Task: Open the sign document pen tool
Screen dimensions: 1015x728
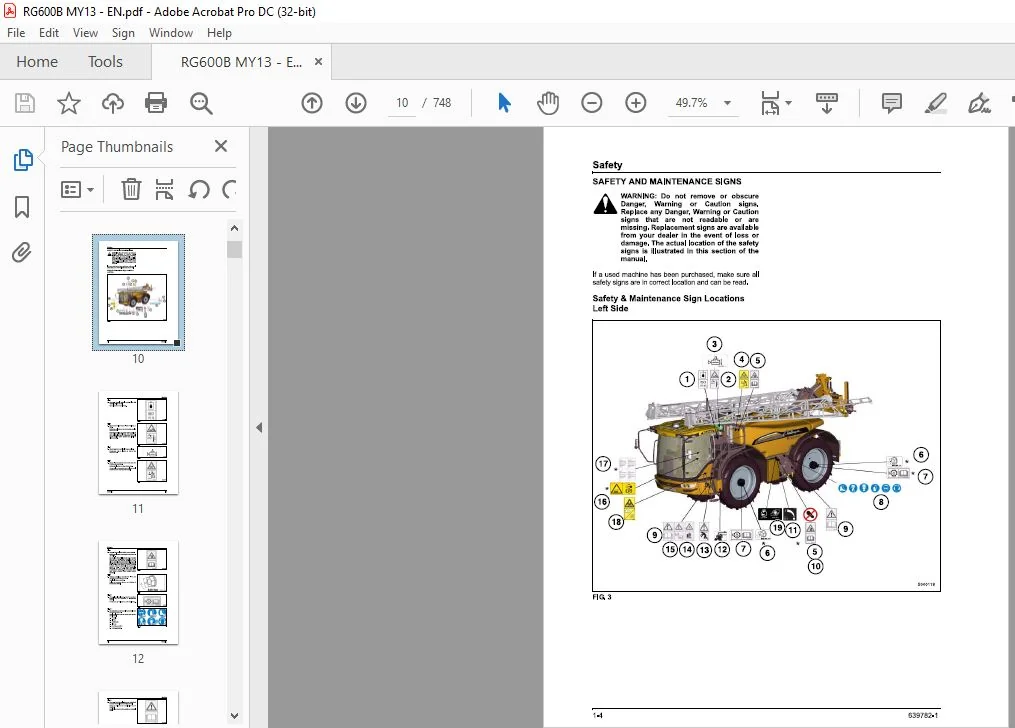Action: tap(979, 103)
